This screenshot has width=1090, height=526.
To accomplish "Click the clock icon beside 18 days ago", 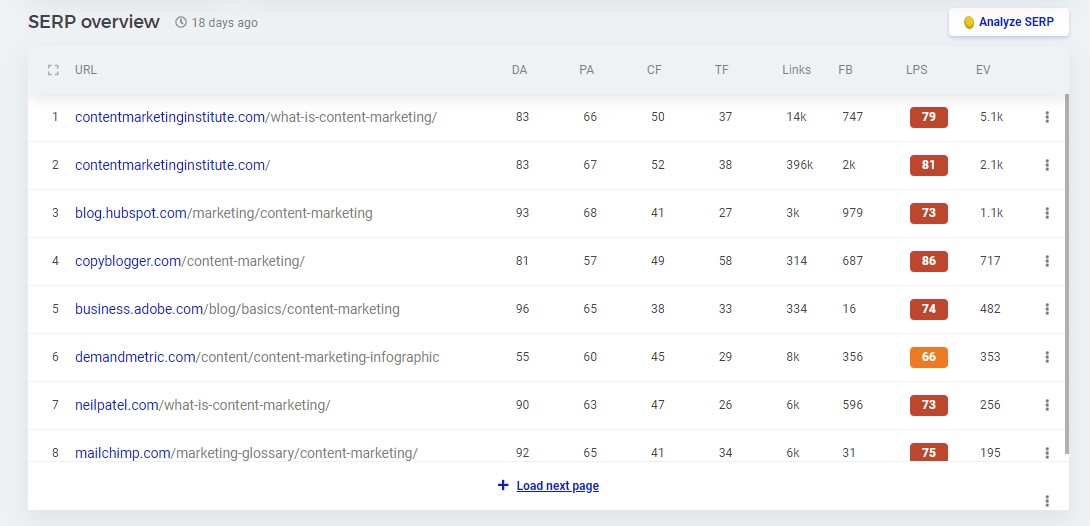I will pyautogui.click(x=181, y=22).
